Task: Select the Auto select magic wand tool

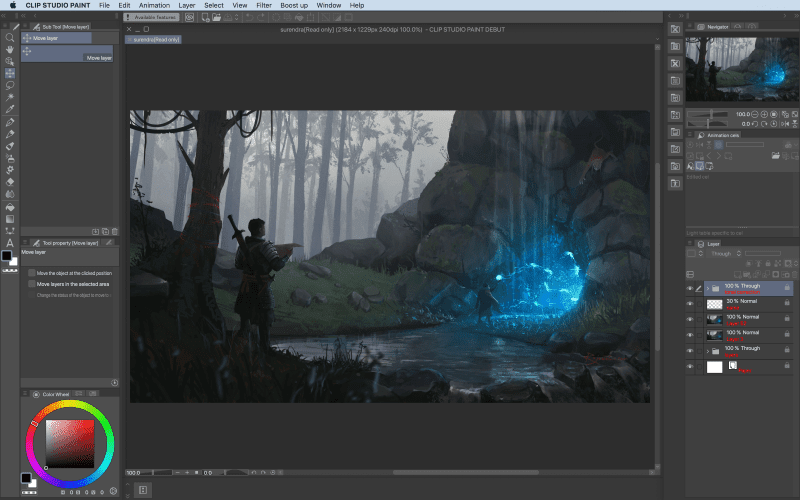Action: coord(9,97)
